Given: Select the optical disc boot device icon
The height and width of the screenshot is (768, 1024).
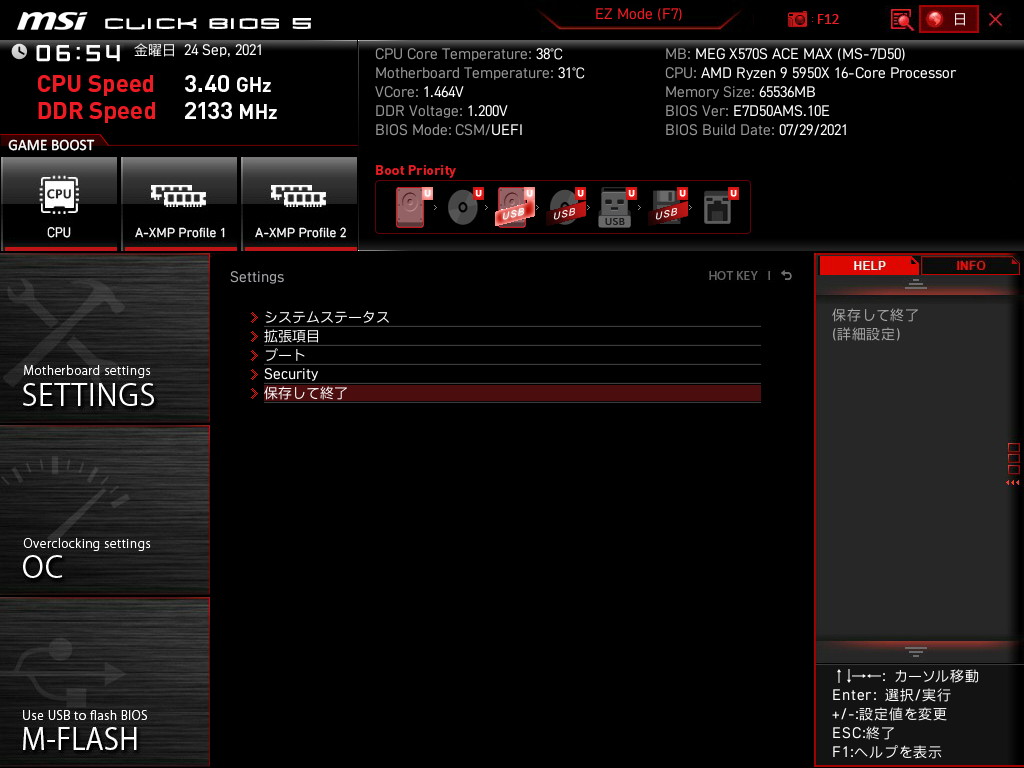Looking at the screenshot, I should pos(465,207).
